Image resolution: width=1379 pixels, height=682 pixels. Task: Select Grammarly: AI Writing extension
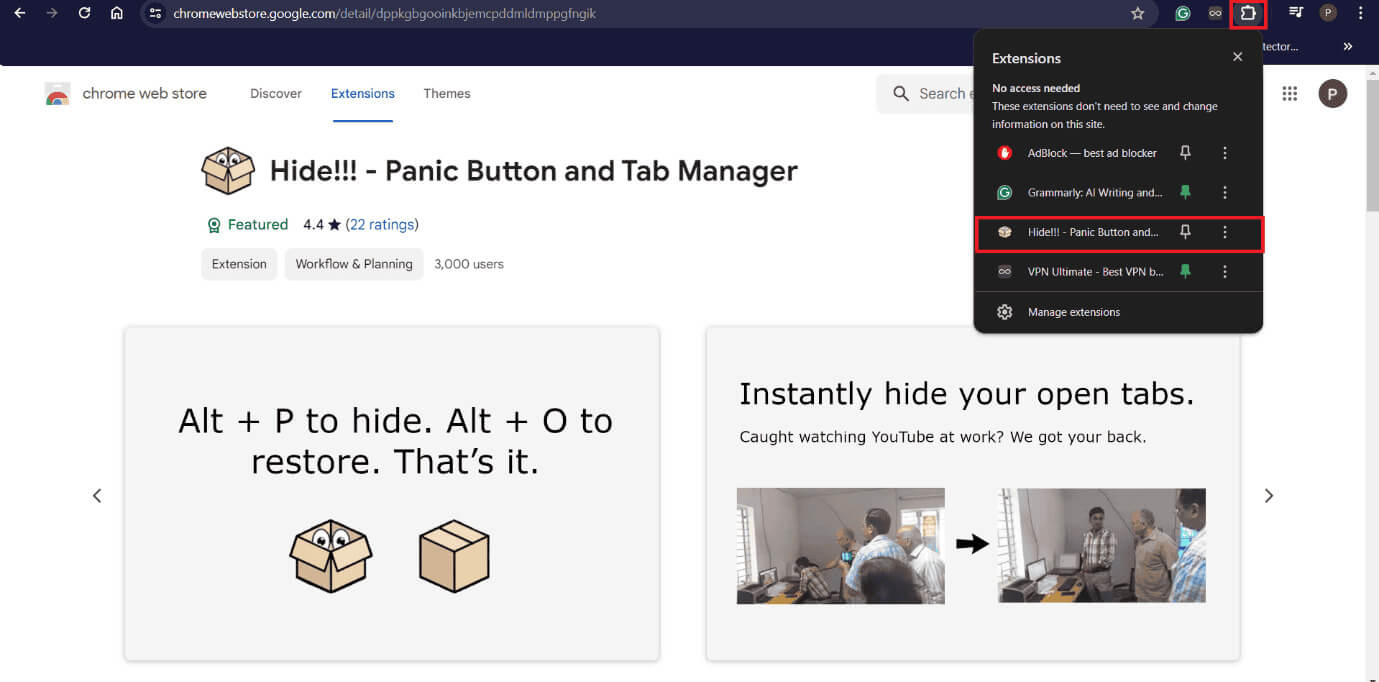coord(1095,193)
